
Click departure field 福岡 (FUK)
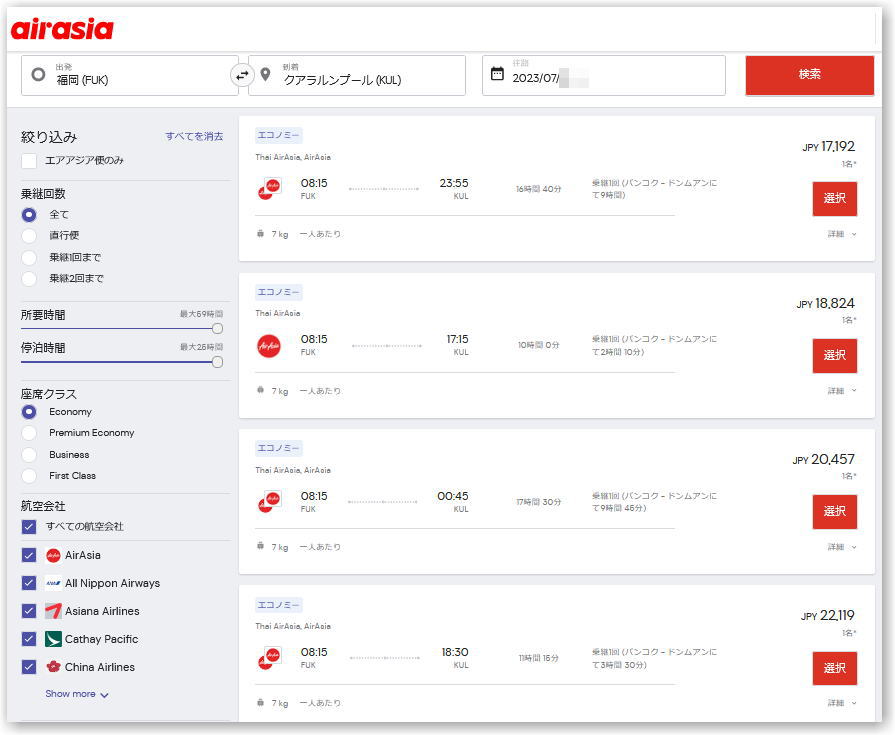pyautogui.click(x=130, y=75)
